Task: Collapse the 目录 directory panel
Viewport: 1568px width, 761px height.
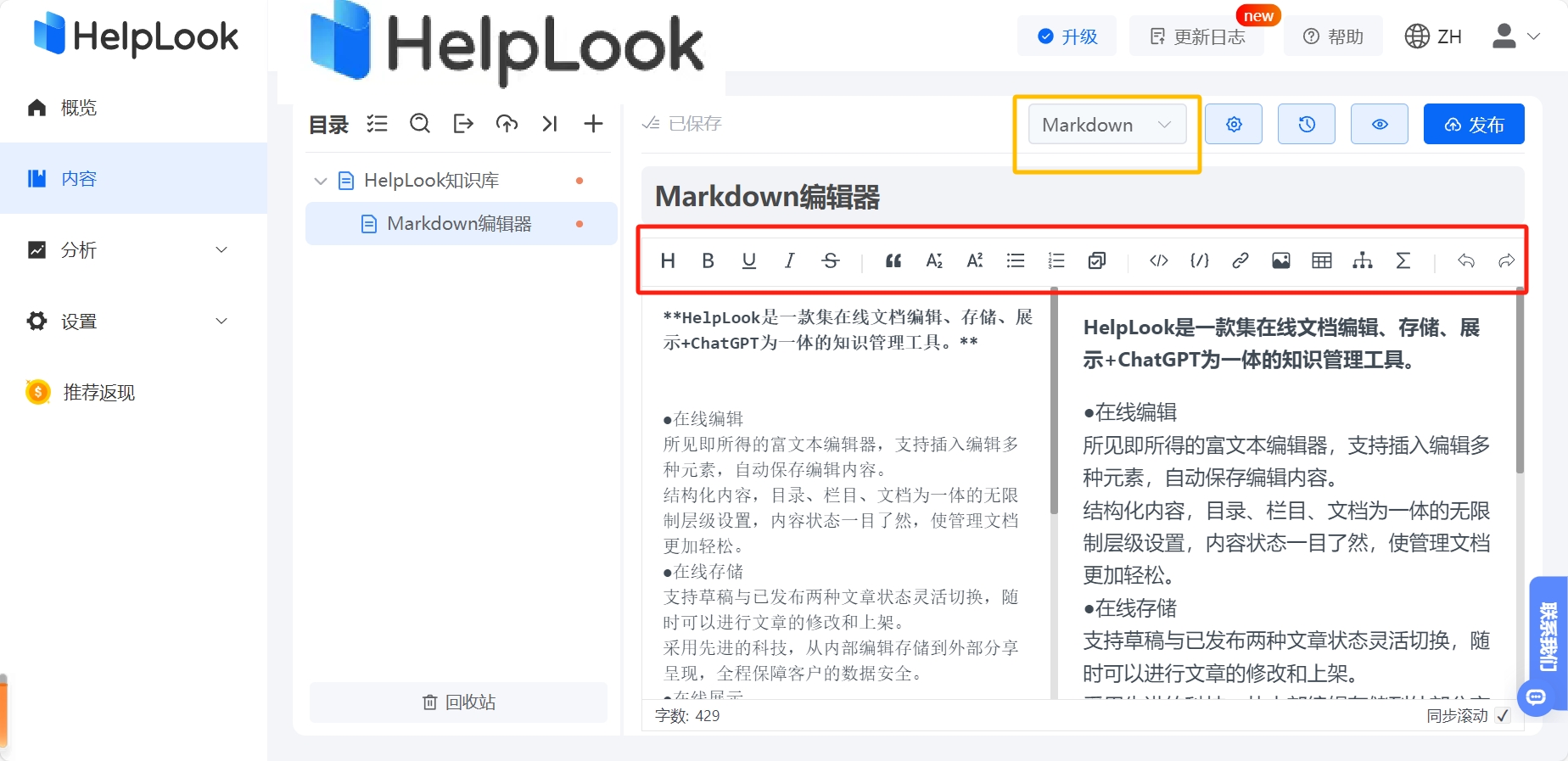Action: (x=550, y=124)
